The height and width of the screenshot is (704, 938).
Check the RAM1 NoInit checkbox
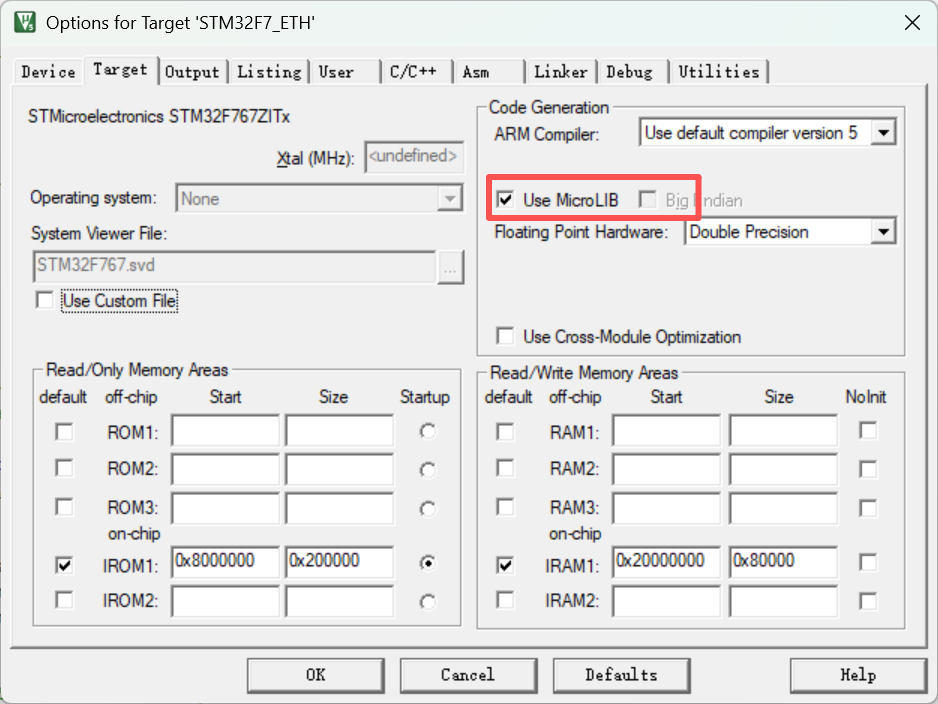pos(868,431)
